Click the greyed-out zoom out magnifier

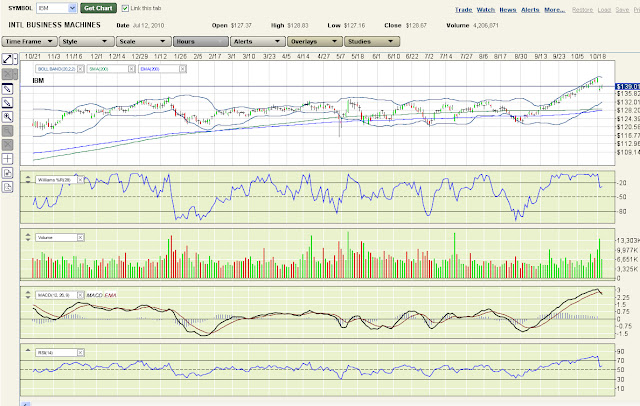[x=7, y=131]
